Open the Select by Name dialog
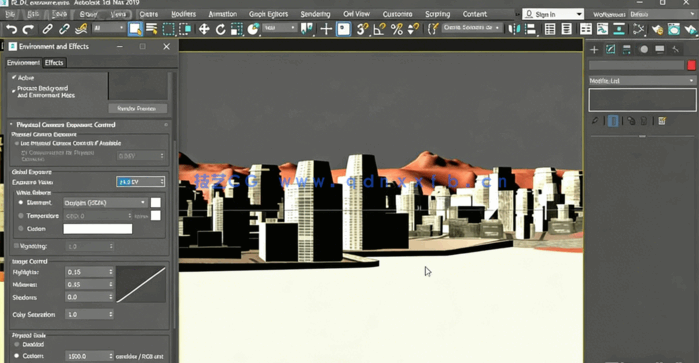 (152, 29)
